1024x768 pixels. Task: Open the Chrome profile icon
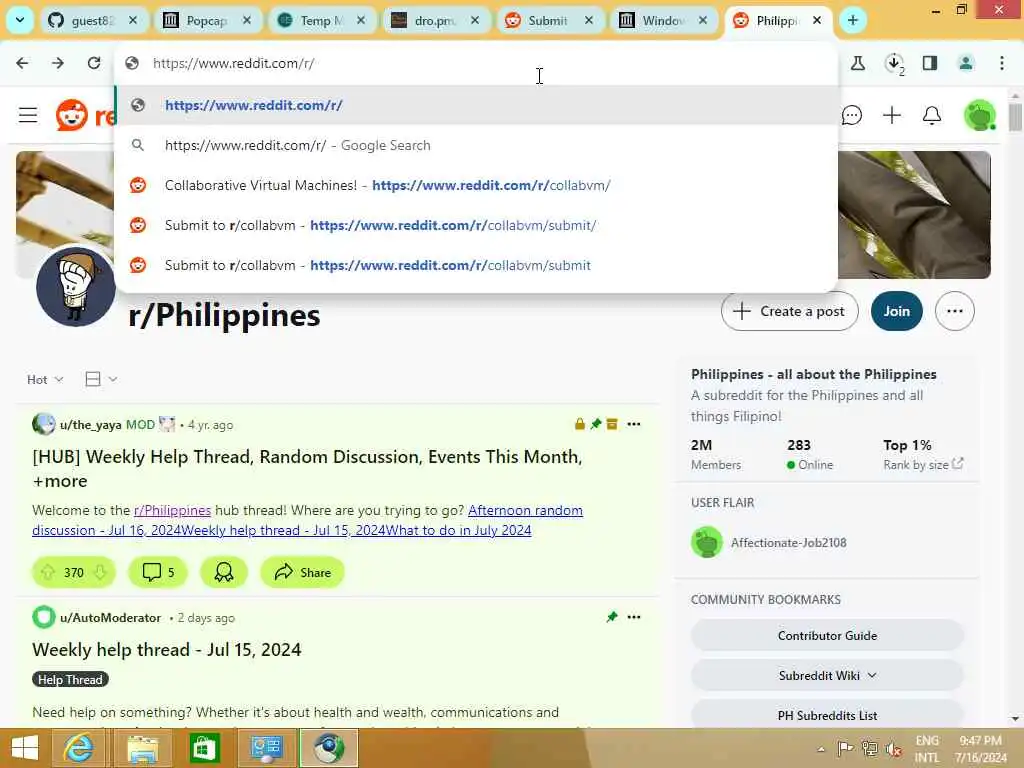click(966, 63)
